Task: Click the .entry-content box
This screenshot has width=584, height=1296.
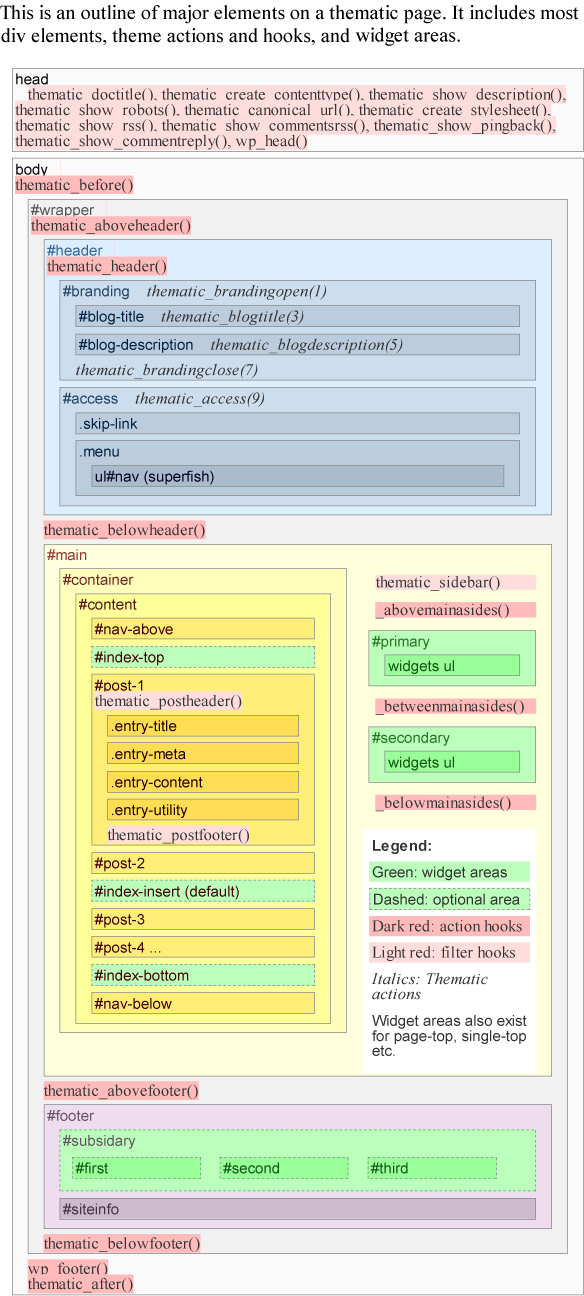Action: point(203,782)
